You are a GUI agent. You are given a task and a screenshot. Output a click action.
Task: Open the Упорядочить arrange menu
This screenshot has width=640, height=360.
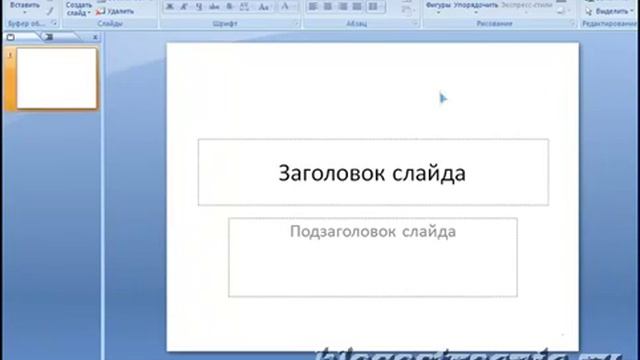(476, 7)
